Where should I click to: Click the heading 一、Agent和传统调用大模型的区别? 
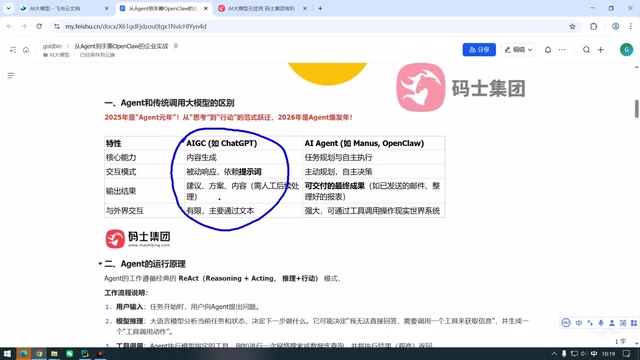169,103
